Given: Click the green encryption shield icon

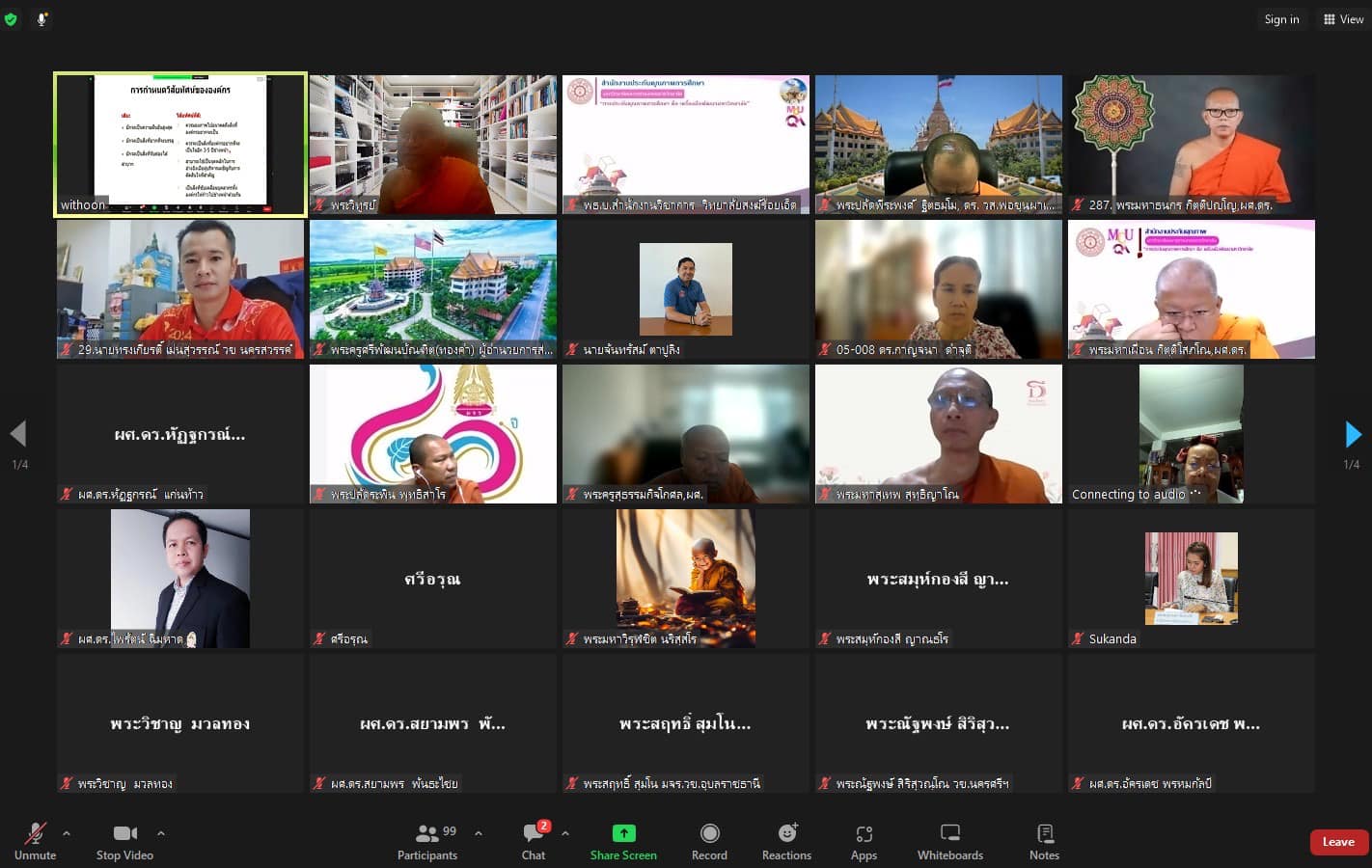Looking at the screenshot, I should pos(11,19).
